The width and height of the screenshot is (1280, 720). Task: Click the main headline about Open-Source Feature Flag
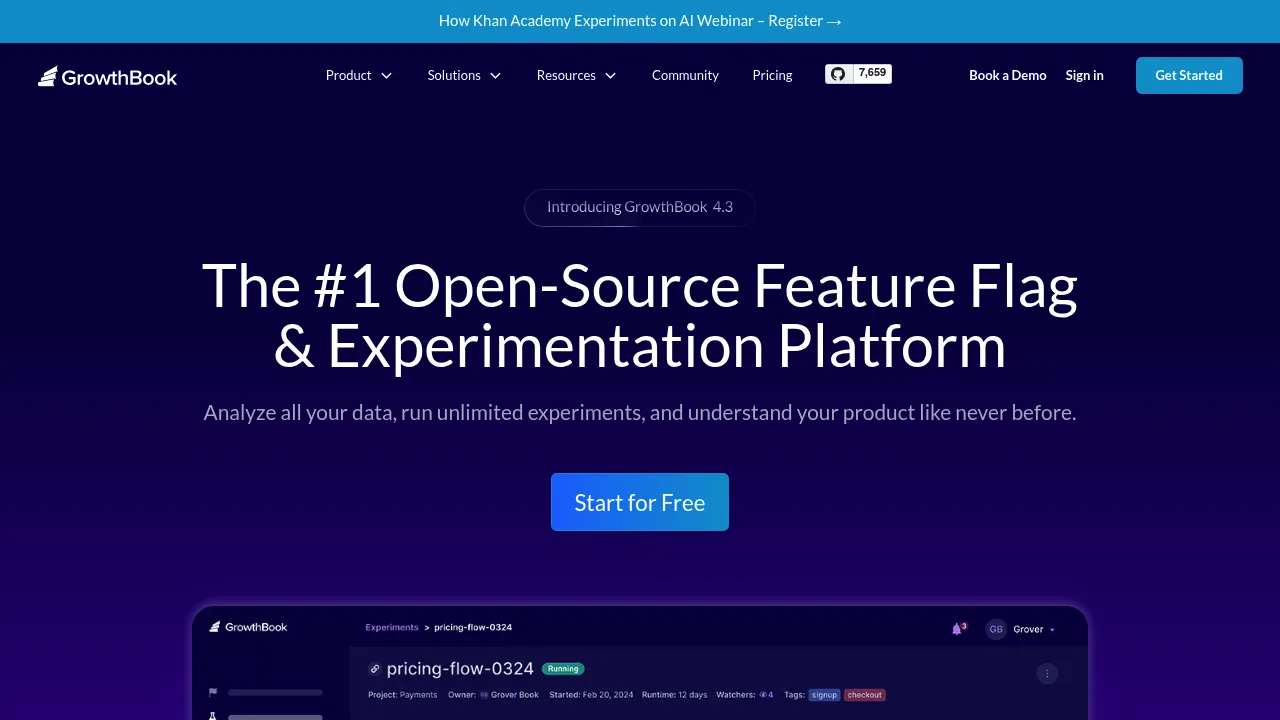pos(640,315)
